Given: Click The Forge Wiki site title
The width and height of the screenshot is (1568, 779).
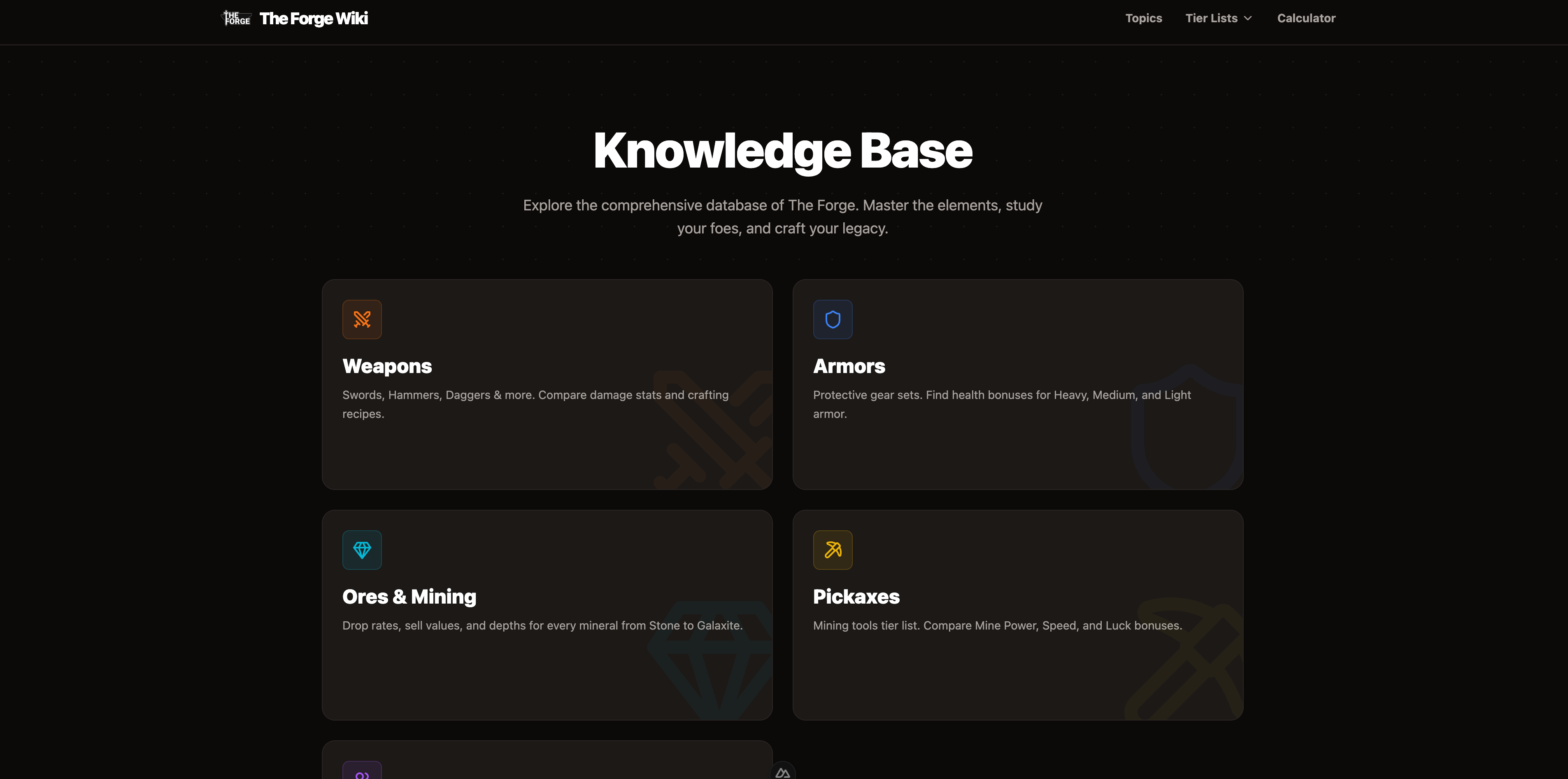Looking at the screenshot, I should click(x=314, y=18).
